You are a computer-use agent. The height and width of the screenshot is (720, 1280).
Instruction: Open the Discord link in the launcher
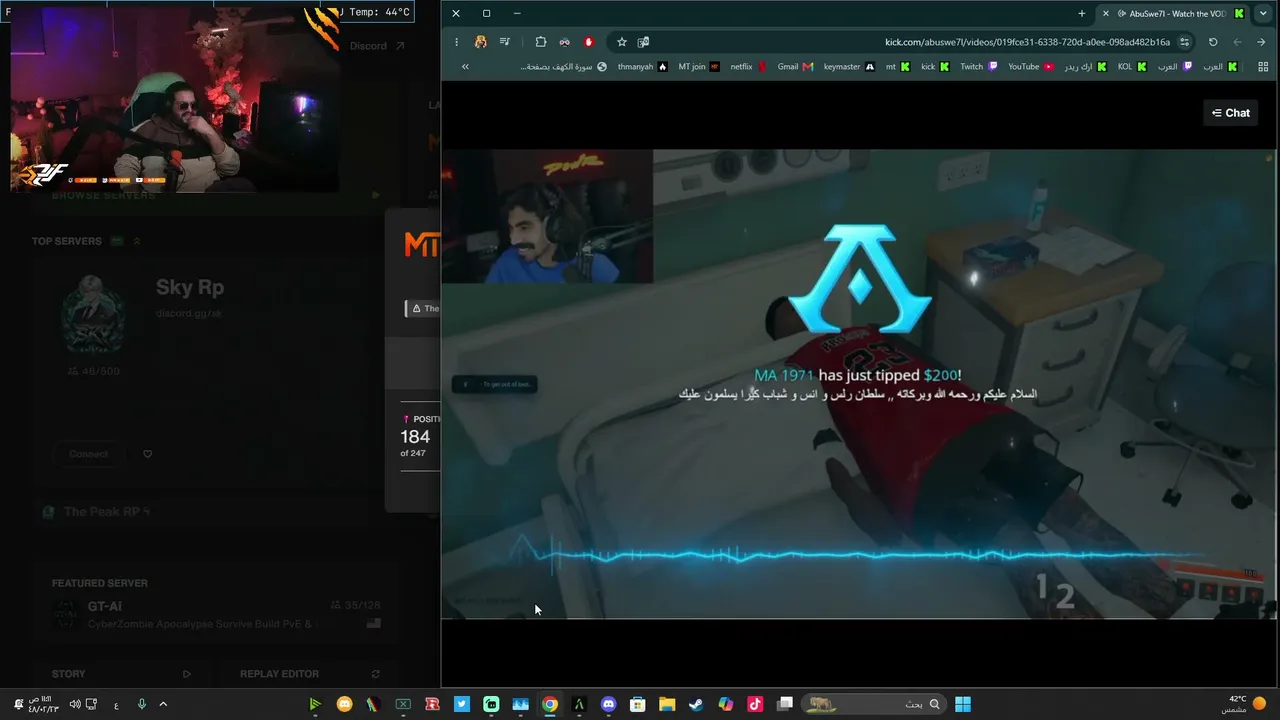pos(377,46)
